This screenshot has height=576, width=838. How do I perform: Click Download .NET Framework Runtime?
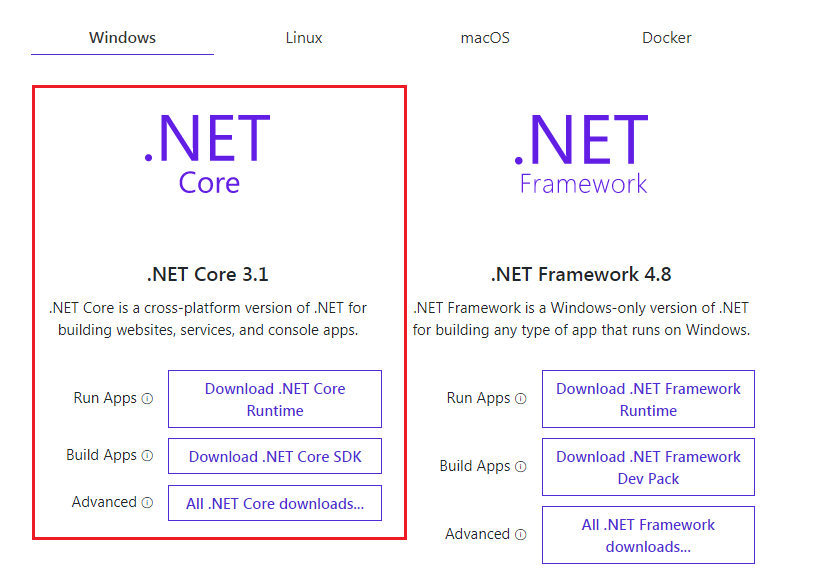[x=647, y=398]
